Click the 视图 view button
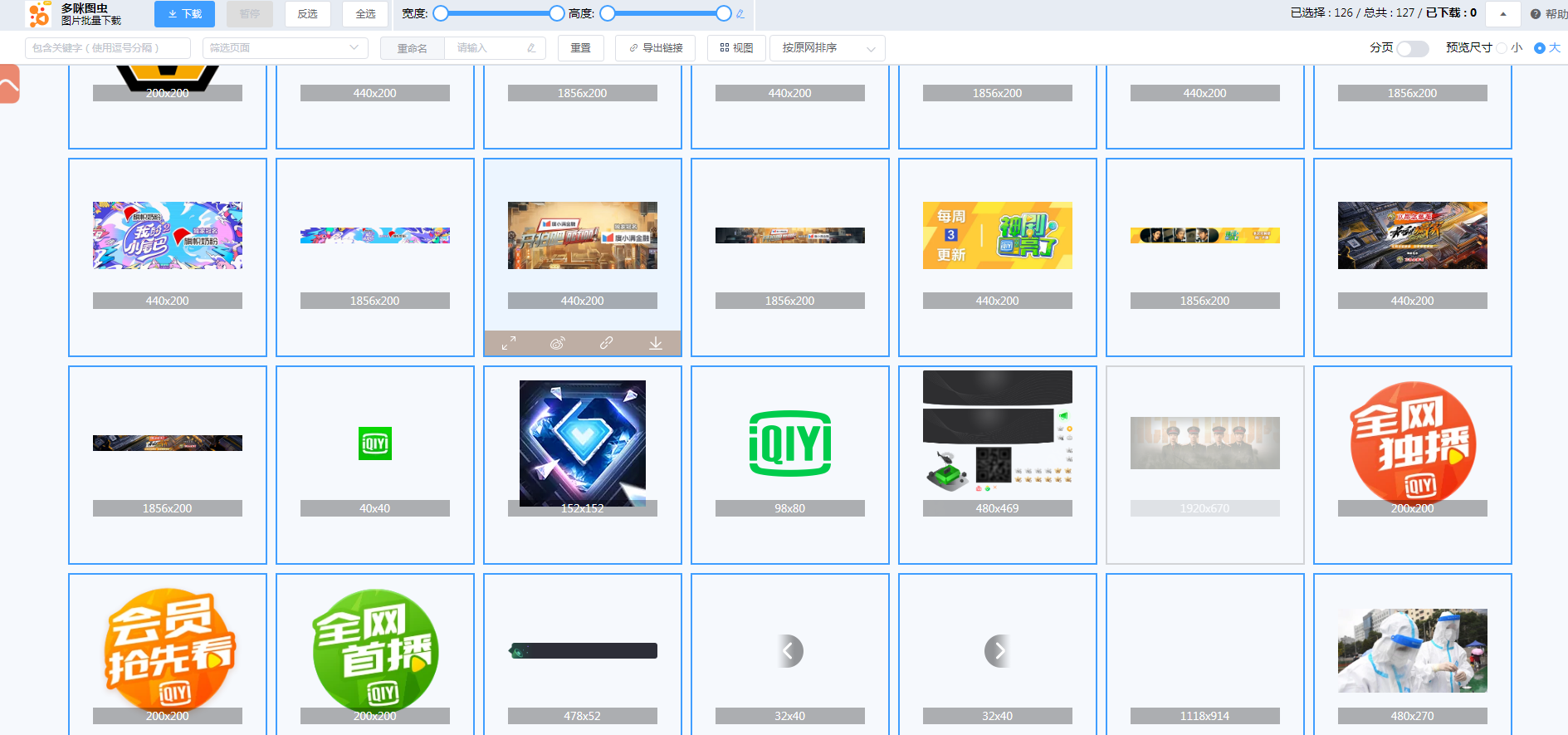The image size is (1568, 735). 736,48
